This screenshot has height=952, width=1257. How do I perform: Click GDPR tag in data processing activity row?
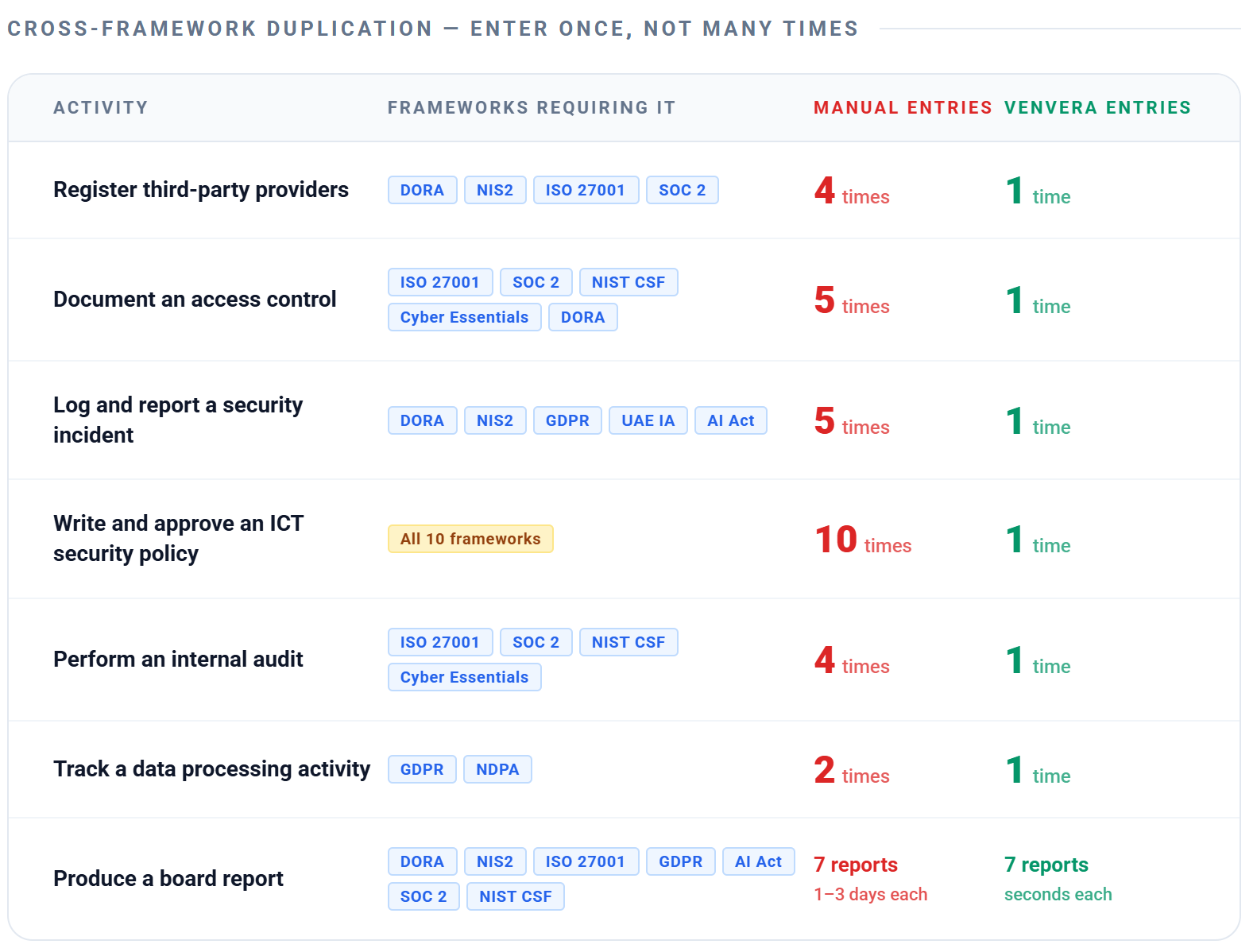[422, 769]
